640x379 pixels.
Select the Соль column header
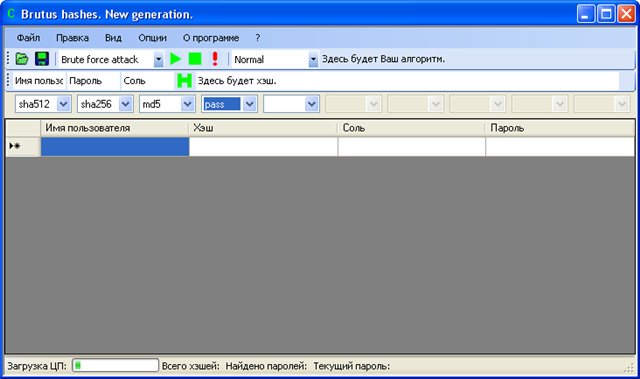pyautogui.click(x=411, y=128)
